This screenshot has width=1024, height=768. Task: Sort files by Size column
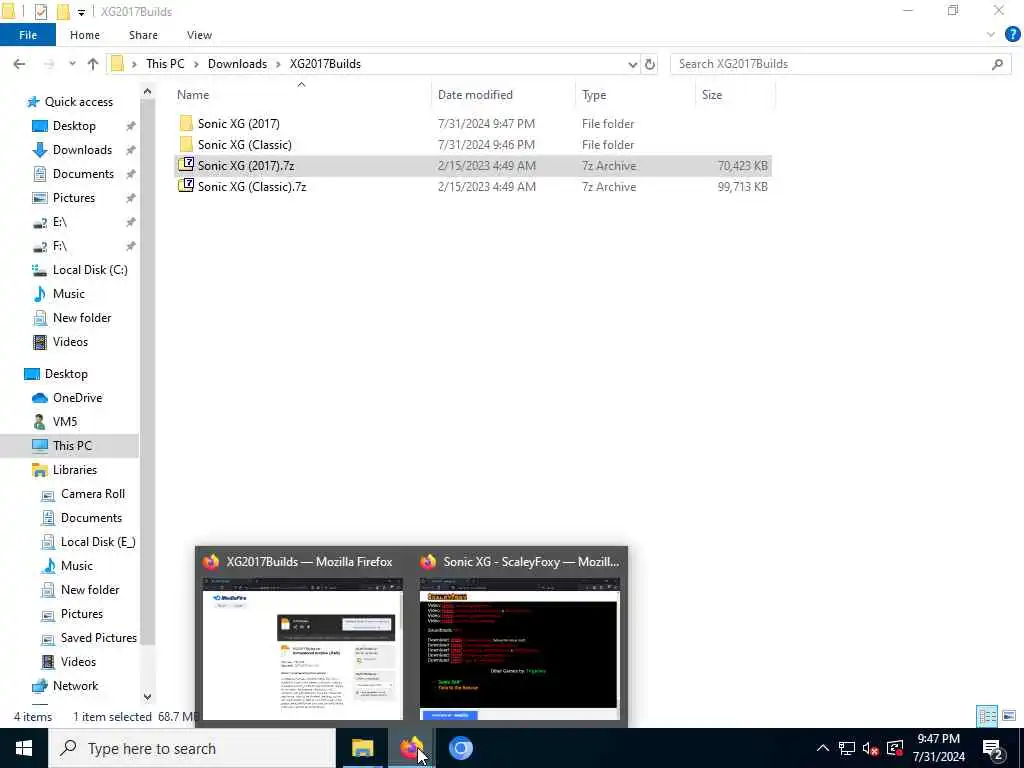click(x=735, y=95)
